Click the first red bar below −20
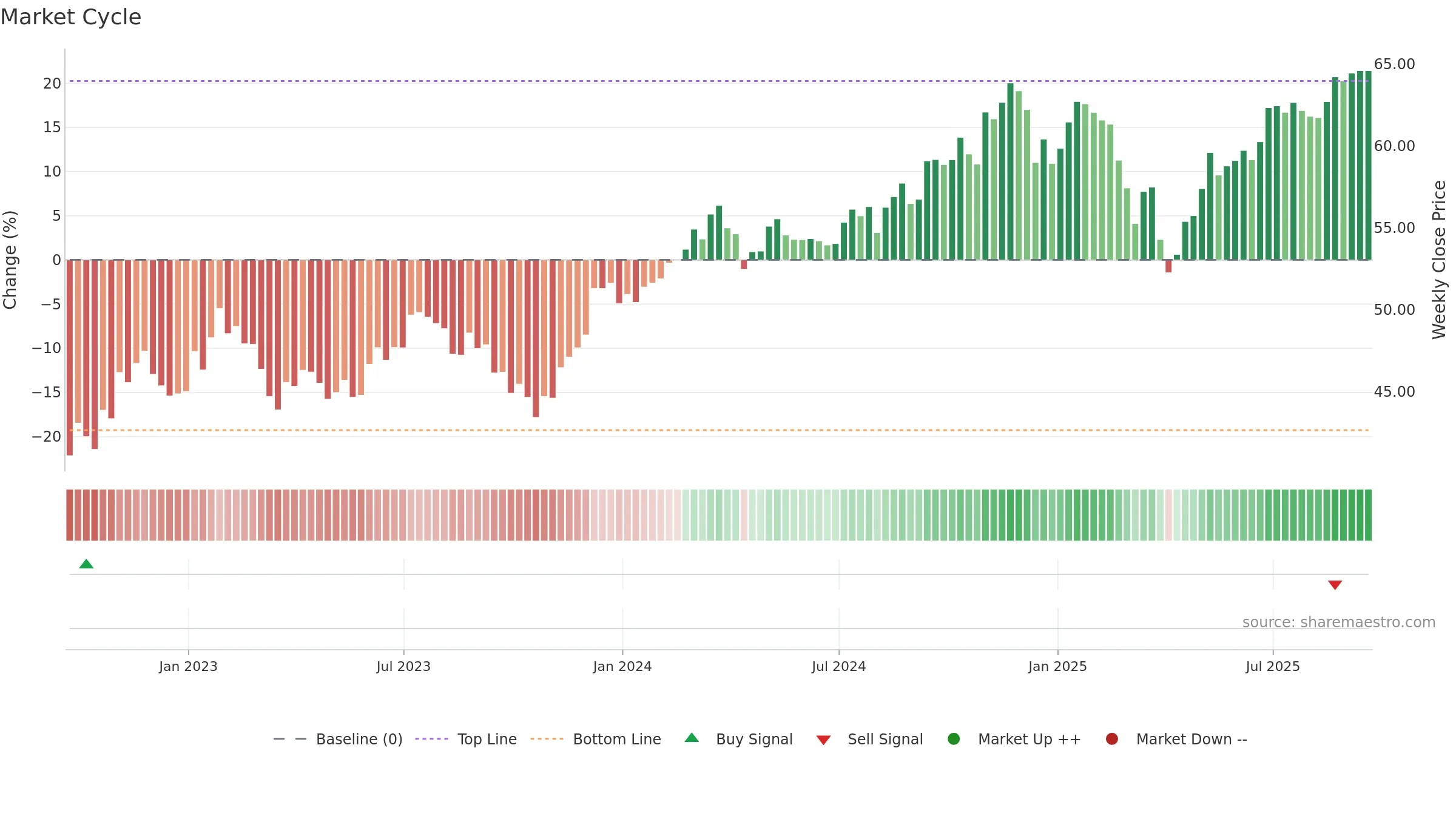 click(x=70, y=357)
